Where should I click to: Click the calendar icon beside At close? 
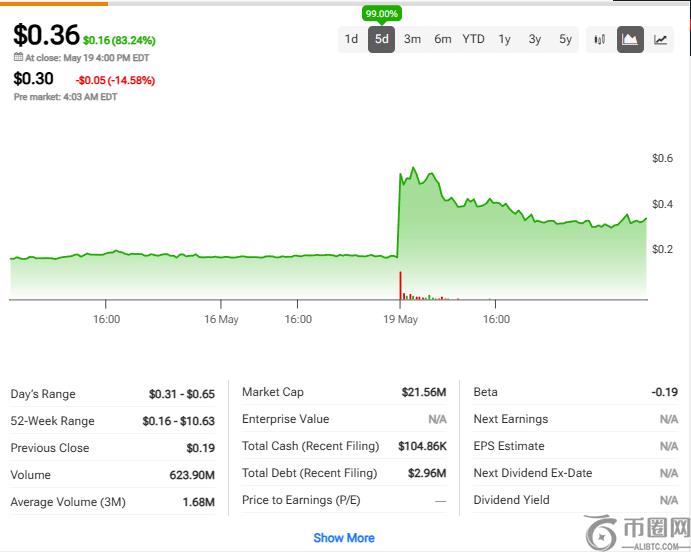[18, 58]
